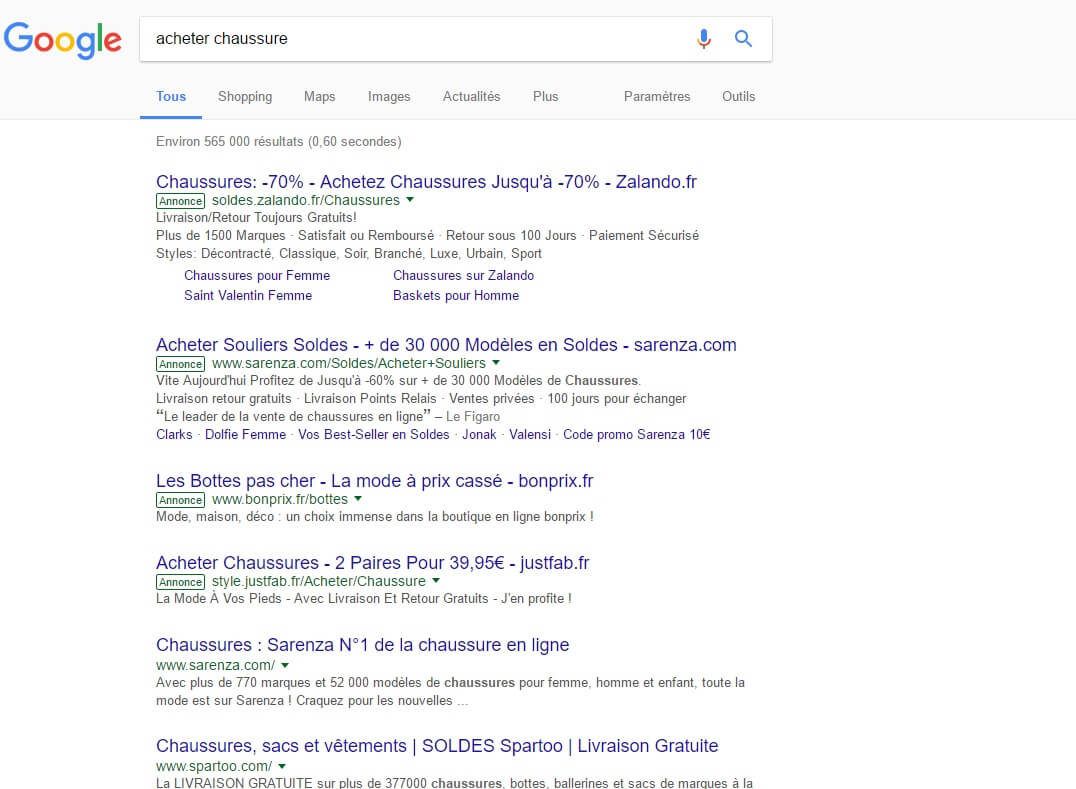Open 'Chaussures sur Zalando' sitelink
Screen dimensions: 1076x789
pyautogui.click(x=463, y=275)
